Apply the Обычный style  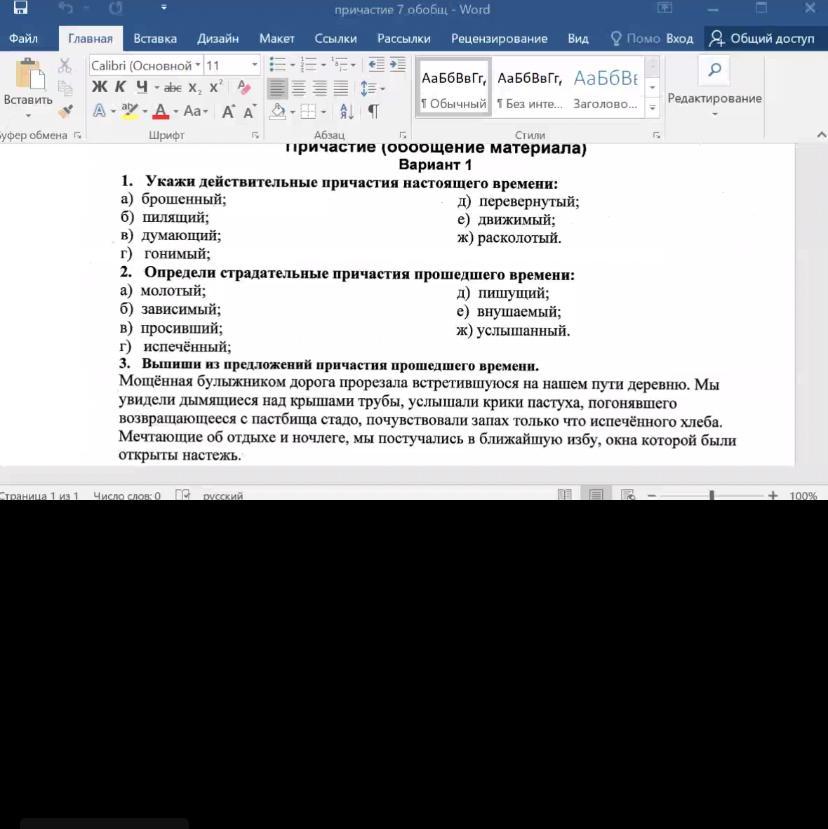(454, 87)
